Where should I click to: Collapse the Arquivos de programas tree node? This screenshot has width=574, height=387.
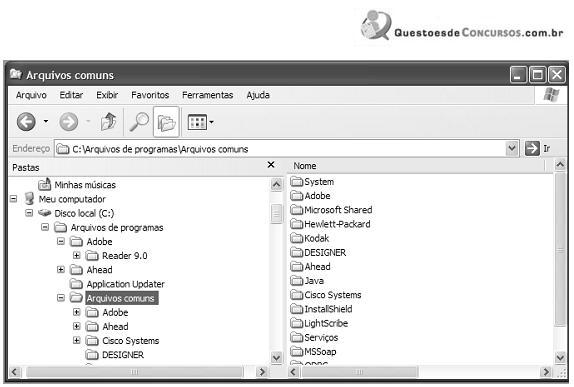point(45,227)
